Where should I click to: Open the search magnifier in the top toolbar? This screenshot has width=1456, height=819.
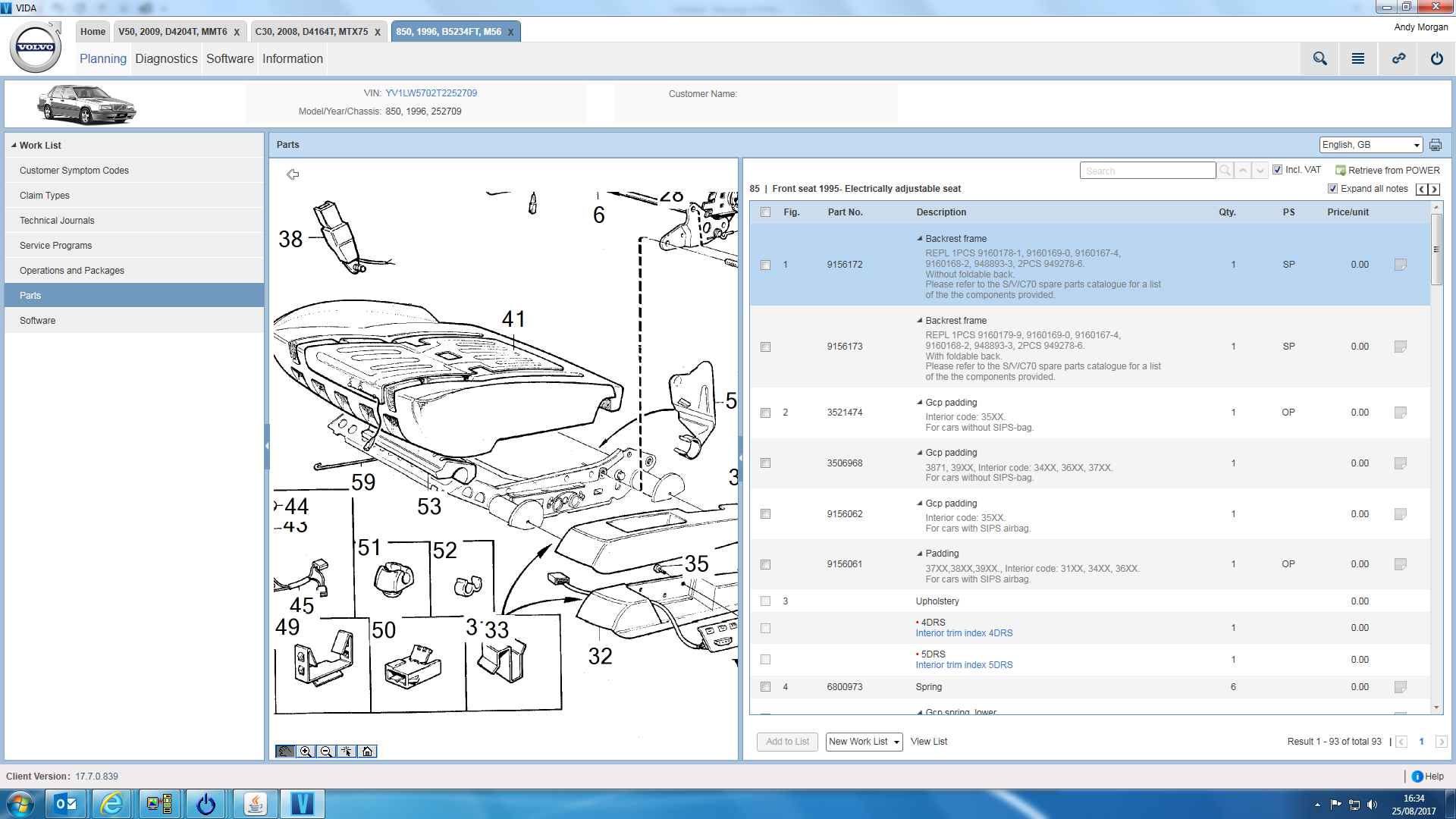coord(1320,58)
